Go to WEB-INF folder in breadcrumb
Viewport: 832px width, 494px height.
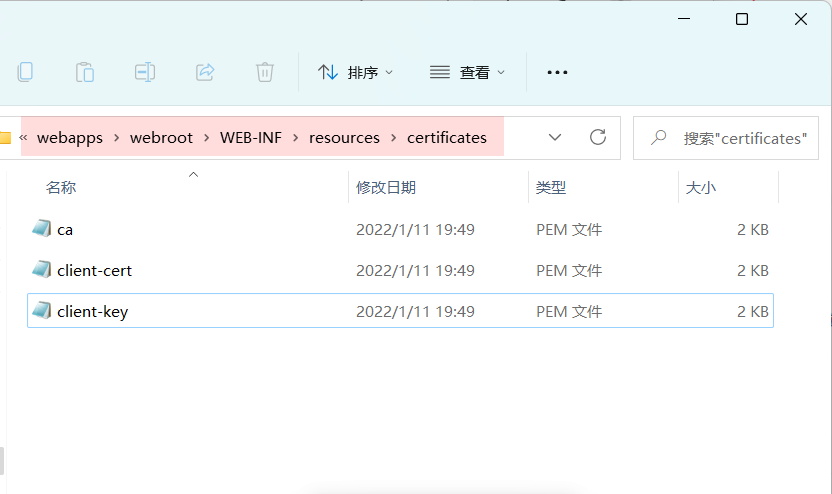[250, 137]
